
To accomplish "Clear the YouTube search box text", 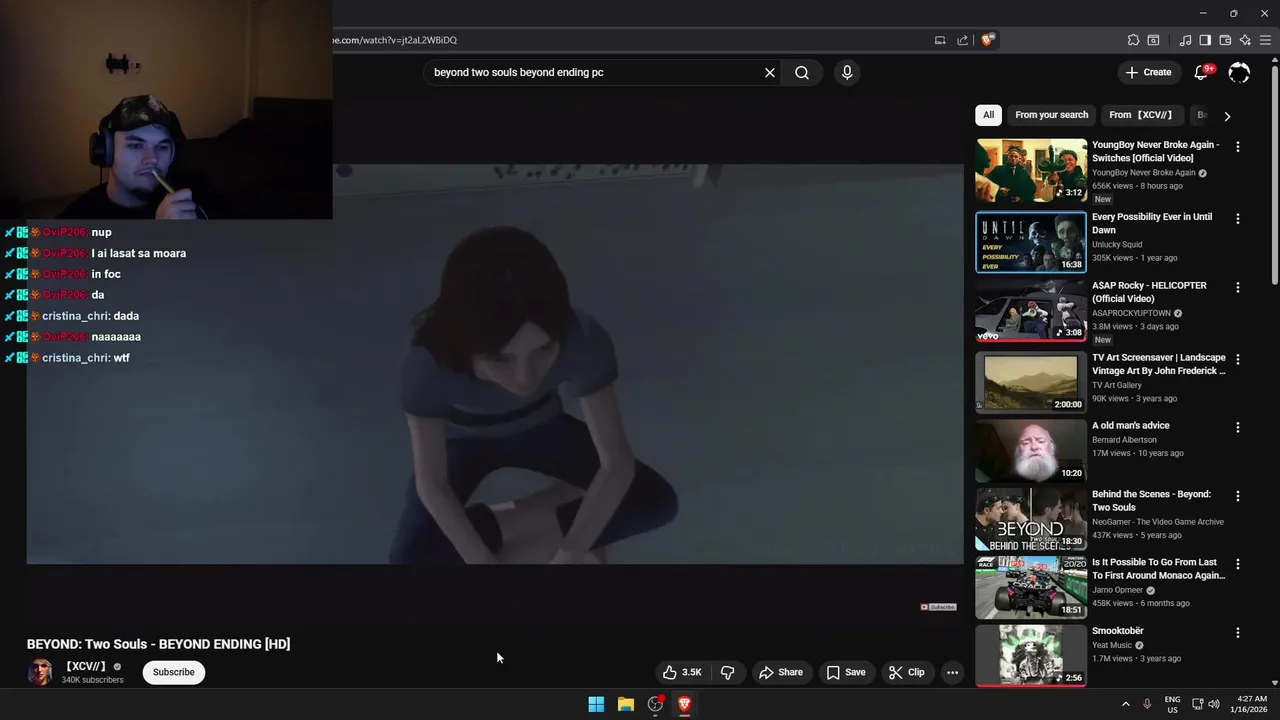I will point(770,72).
